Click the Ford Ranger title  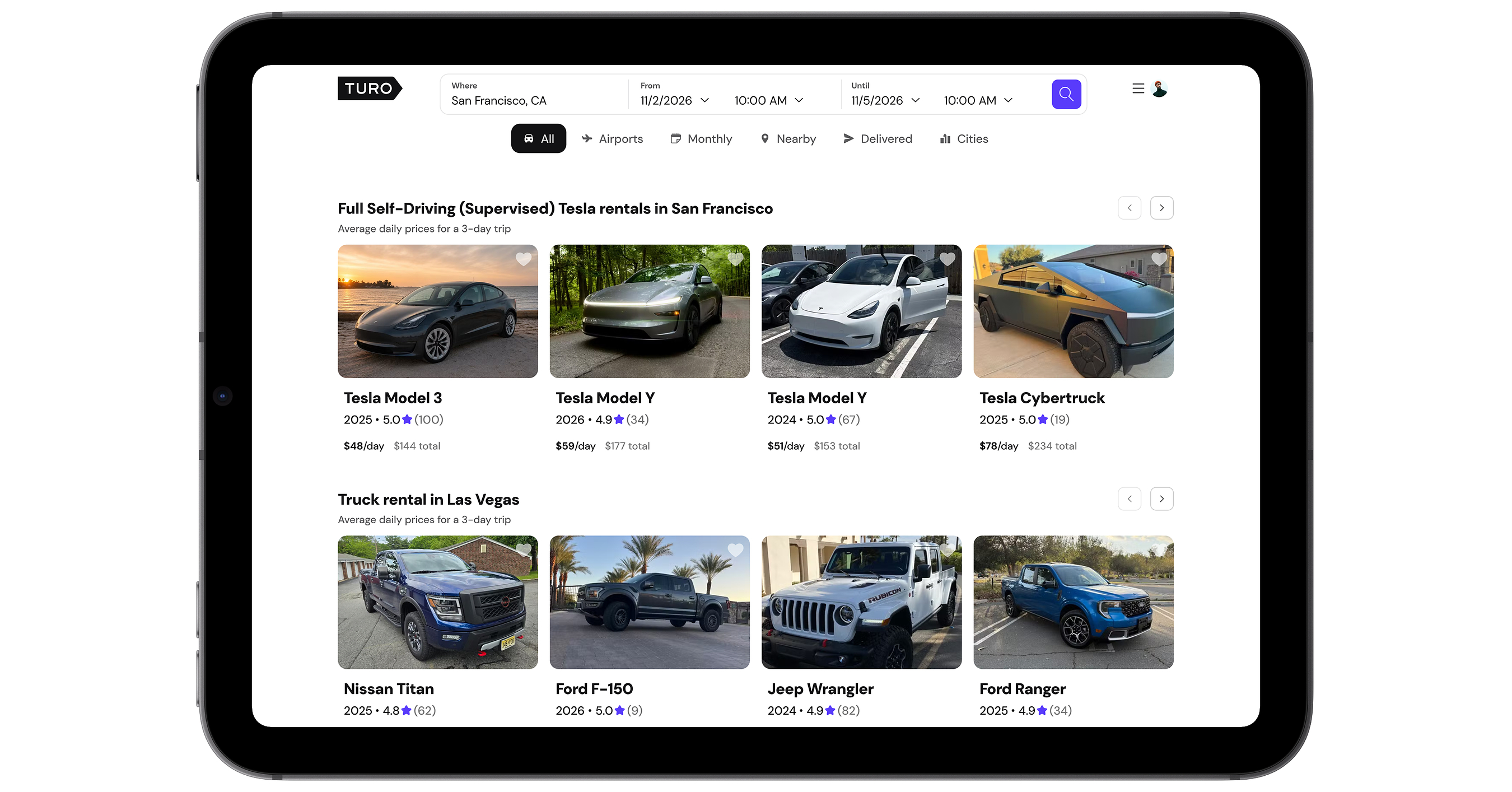point(1023,689)
